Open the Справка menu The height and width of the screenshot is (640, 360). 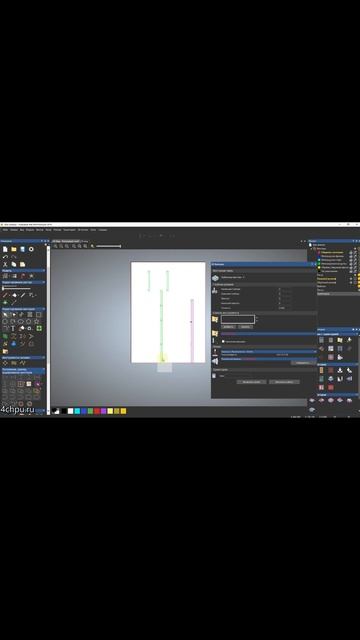pyautogui.click(x=102, y=230)
